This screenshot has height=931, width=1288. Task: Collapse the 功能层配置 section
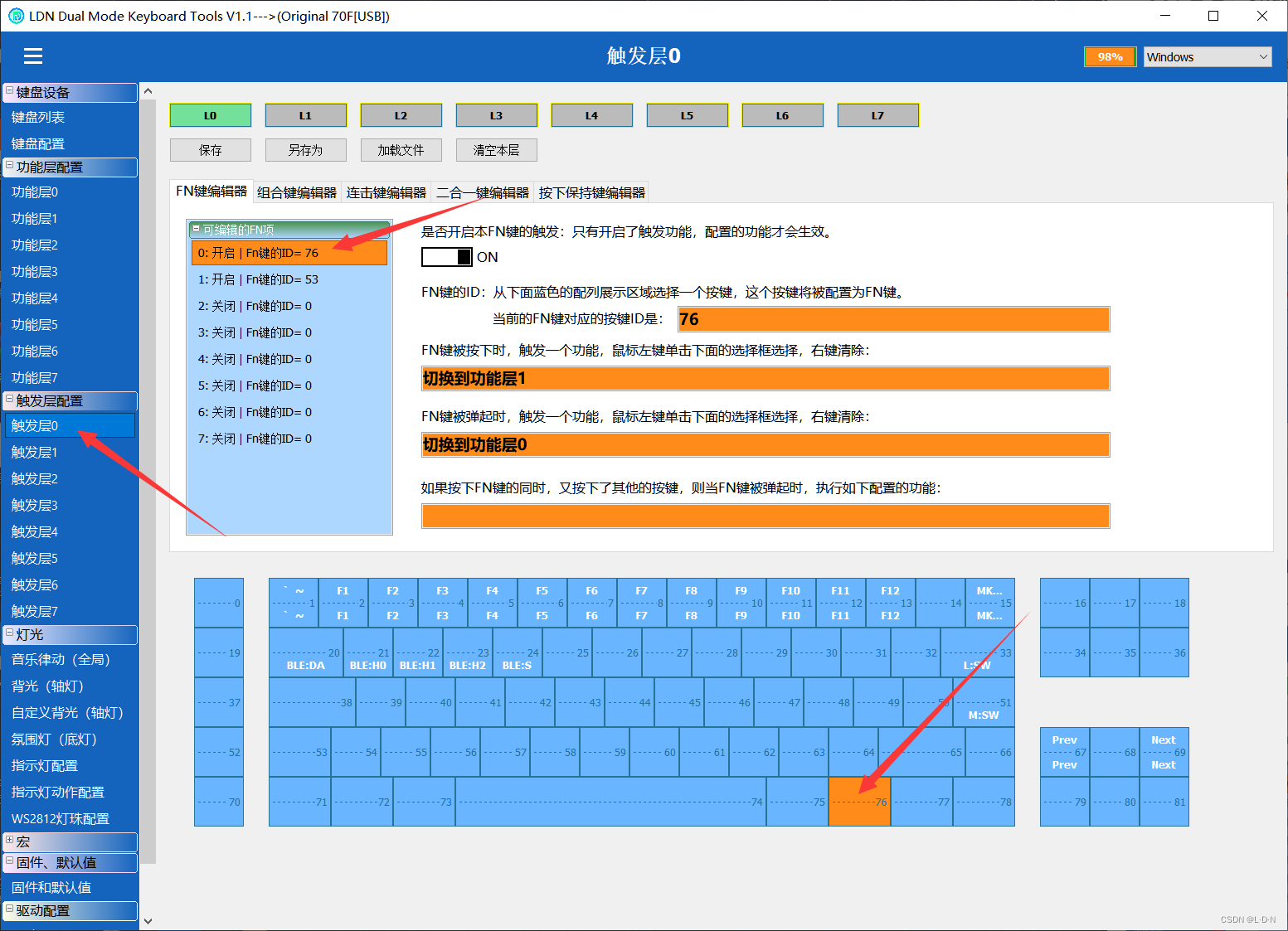point(10,166)
